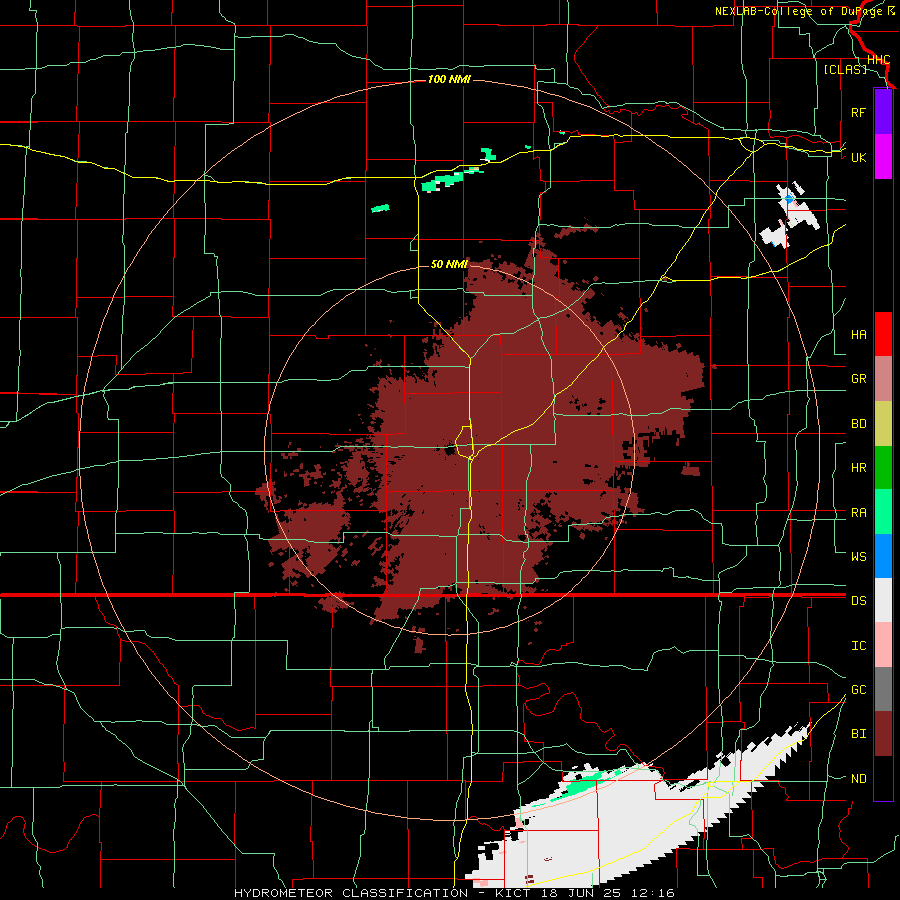Click the RA bright green legend swatch
The width and height of the screenshot is (900, 900).
(x=883, y=512)
